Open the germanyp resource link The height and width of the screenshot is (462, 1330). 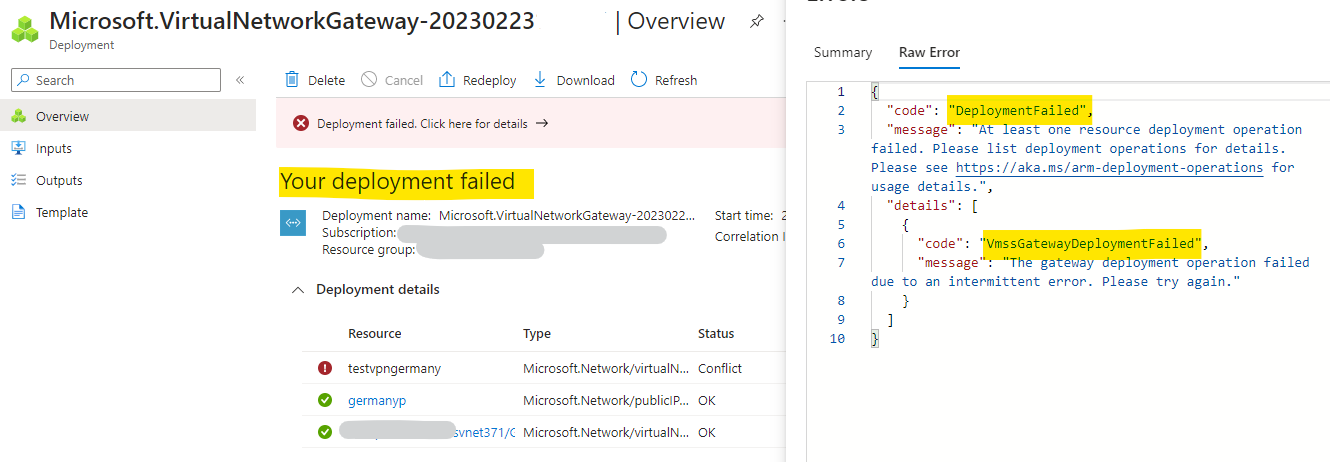pos(377,400)
